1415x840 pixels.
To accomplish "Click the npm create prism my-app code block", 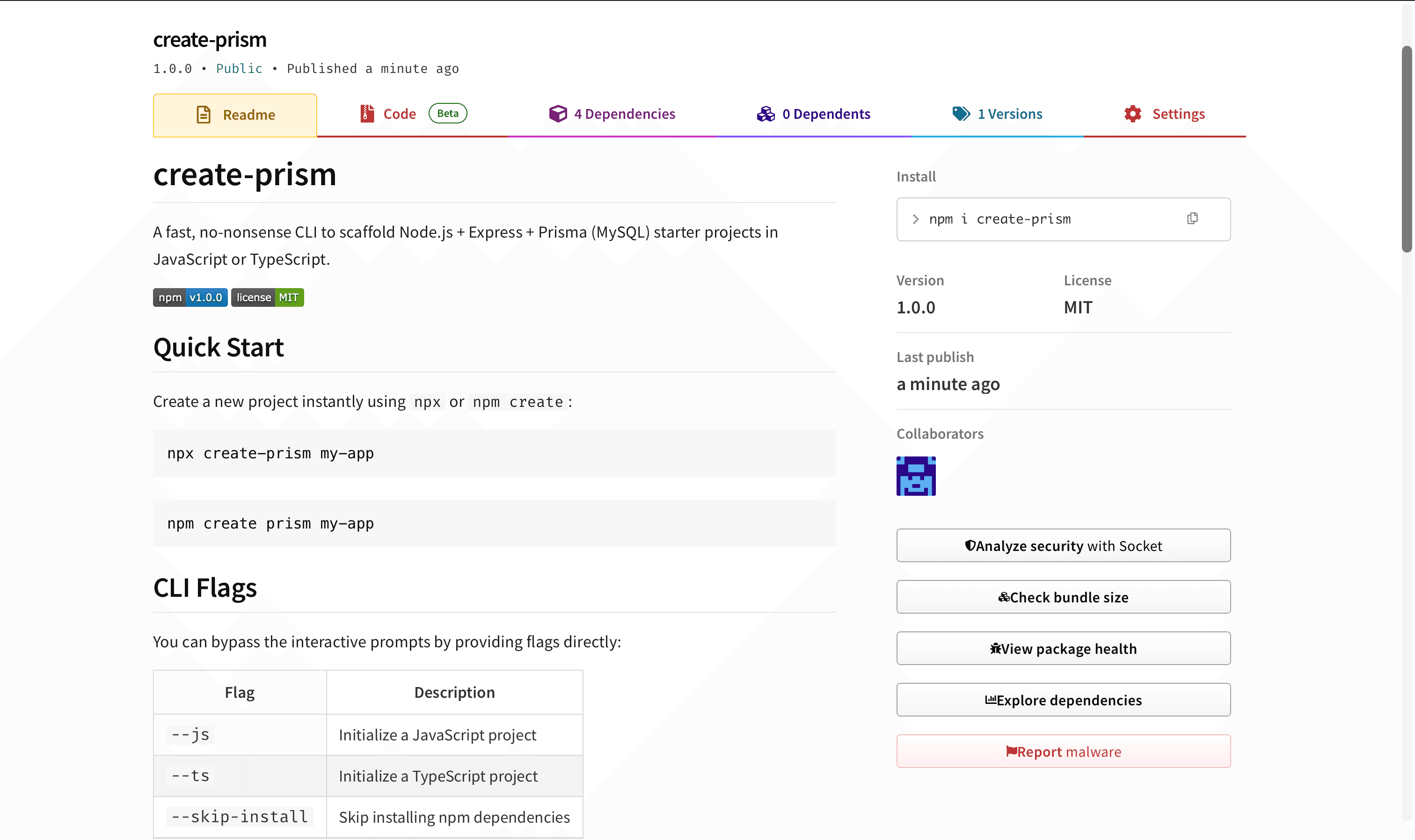I will coord(494,523).
